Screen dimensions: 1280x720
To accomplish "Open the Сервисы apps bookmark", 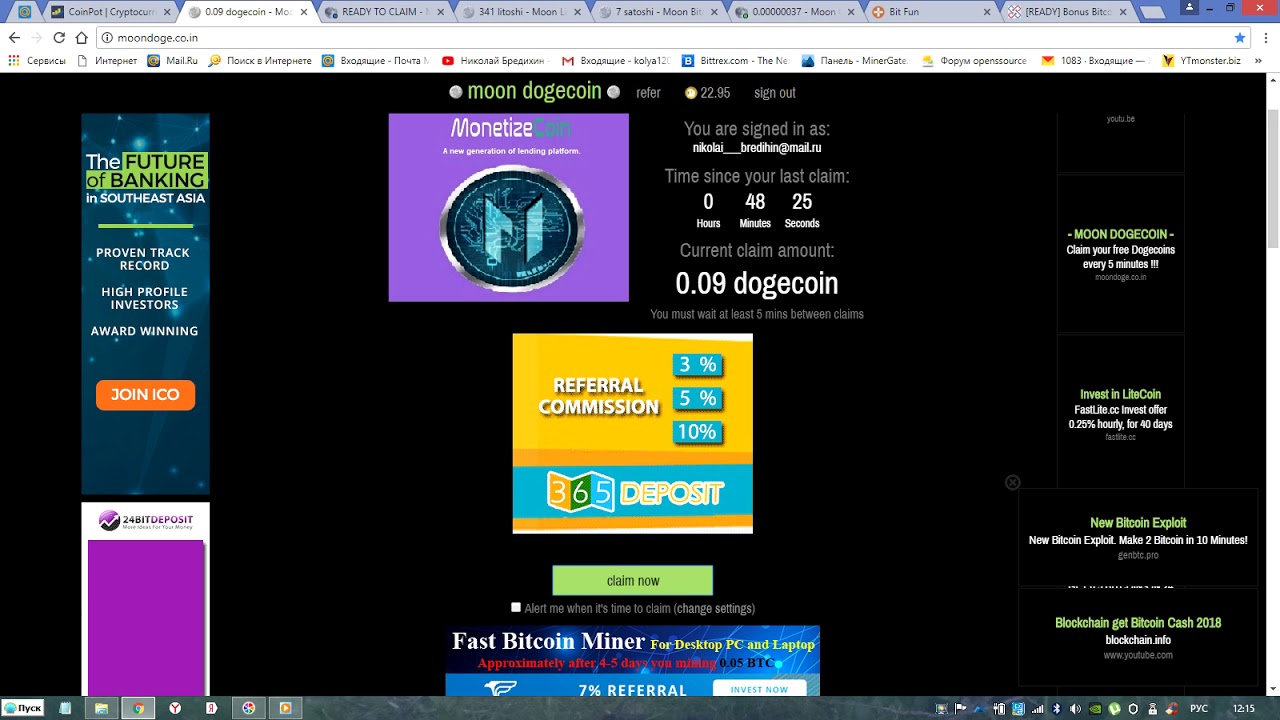I will pyautogui.click(x=36, y=61).
